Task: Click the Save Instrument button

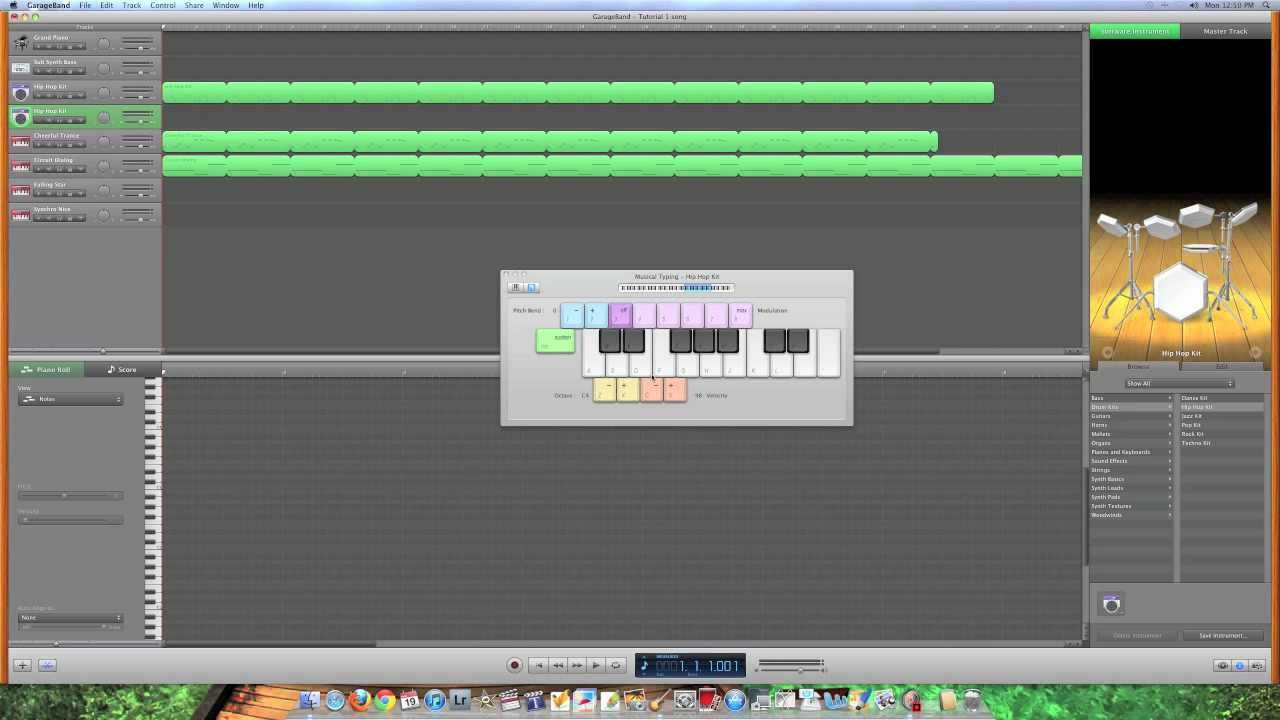Action: (x=1222, y=636)
